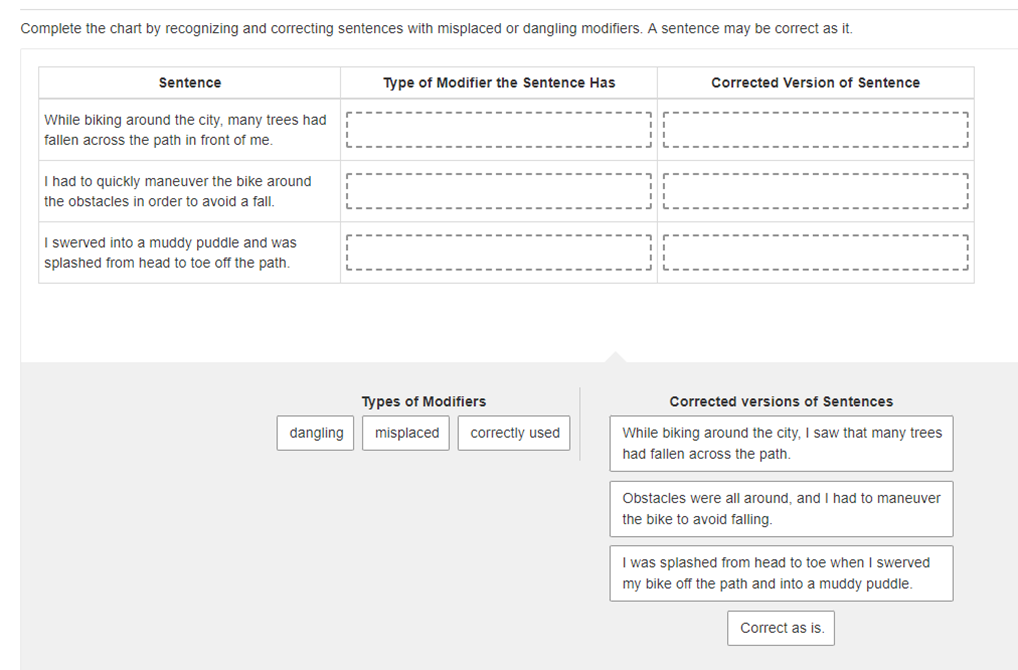Click modifier type box for maneuver sentence
The width and height of the screenshot is (1018, 670).
499,191
